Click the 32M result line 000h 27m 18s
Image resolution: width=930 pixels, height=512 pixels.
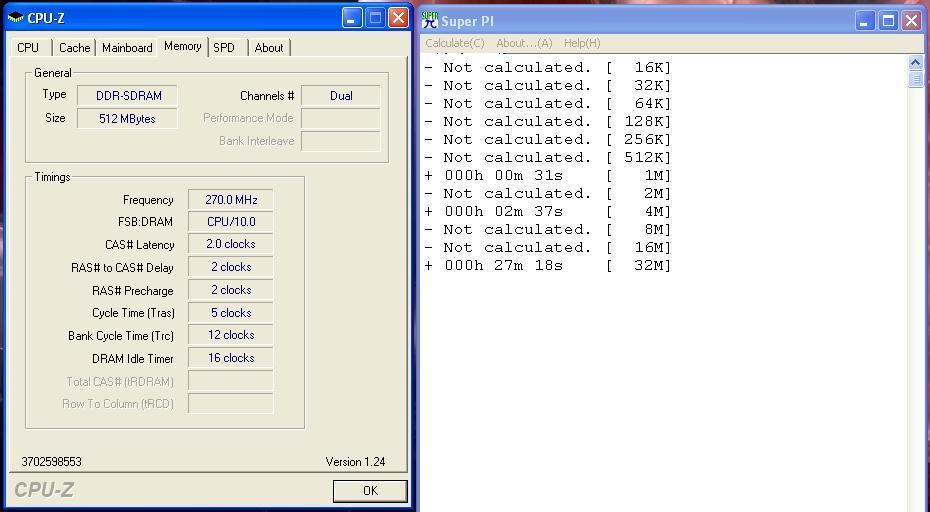tap(547, 266)
